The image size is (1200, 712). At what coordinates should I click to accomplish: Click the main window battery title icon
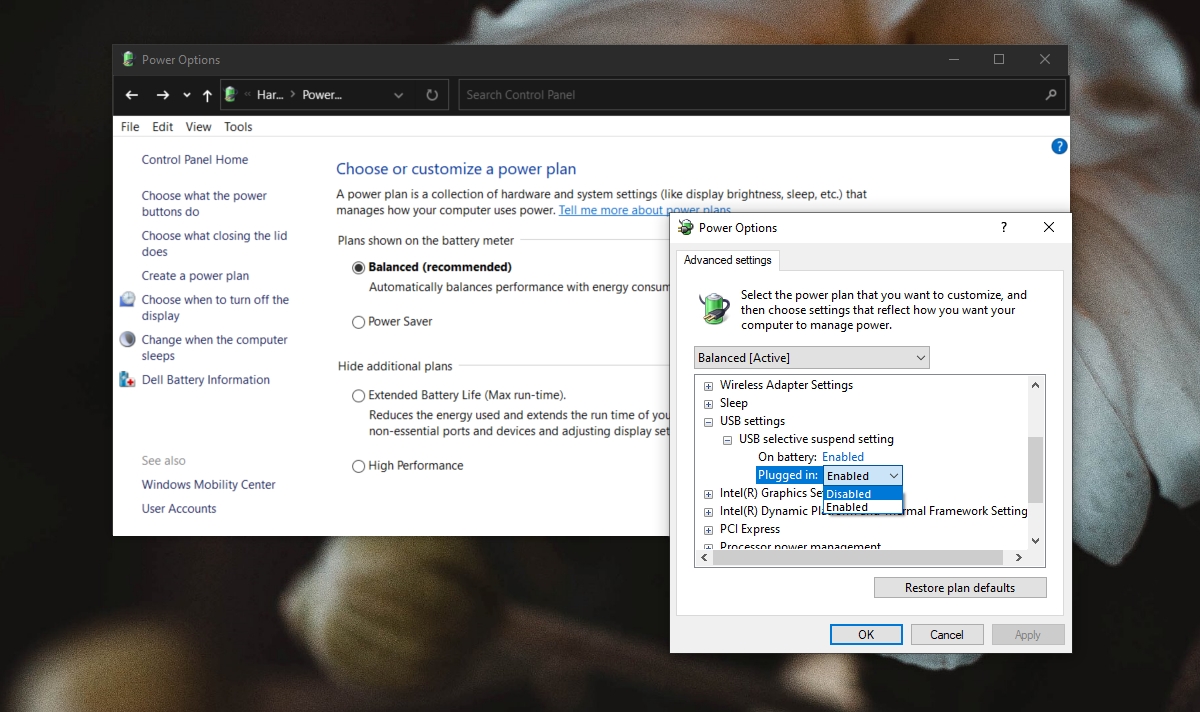[x=128, y=59]
